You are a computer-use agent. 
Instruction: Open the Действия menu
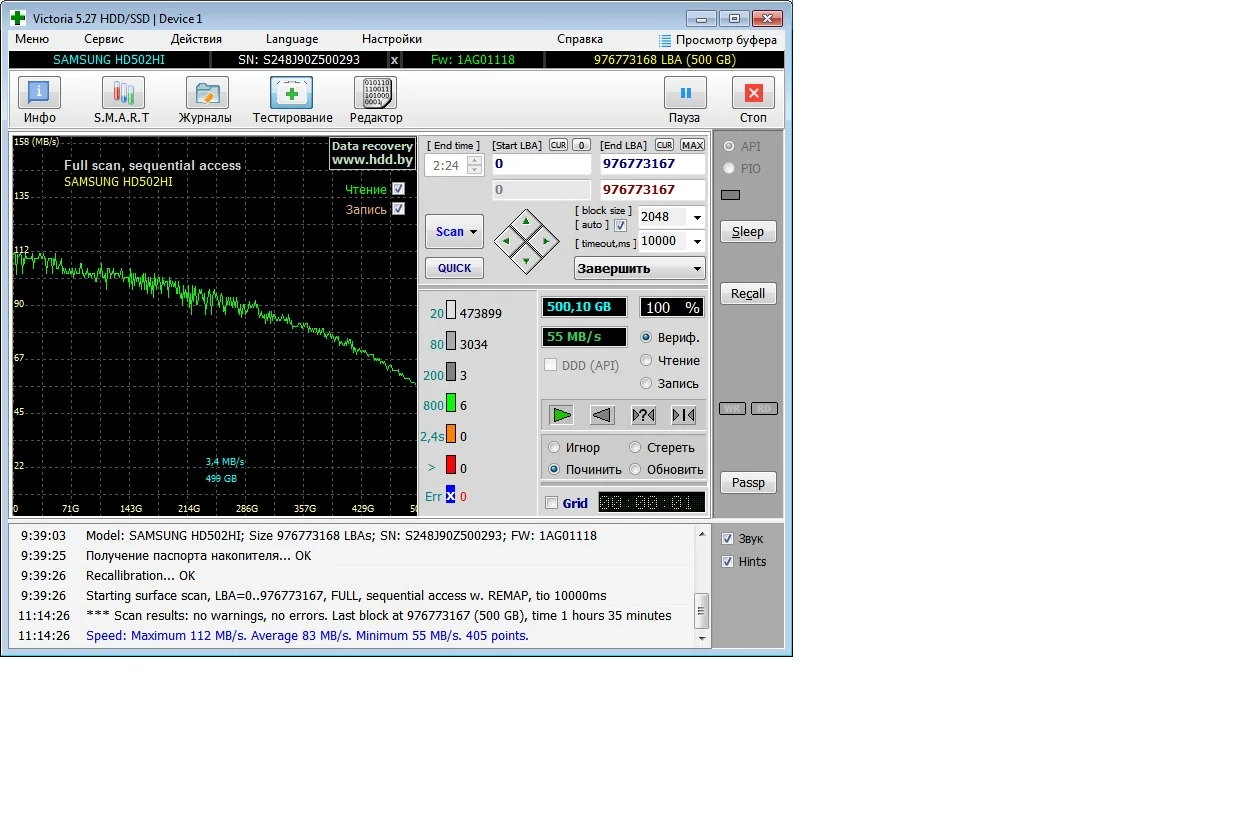click(x=196, y=39)
